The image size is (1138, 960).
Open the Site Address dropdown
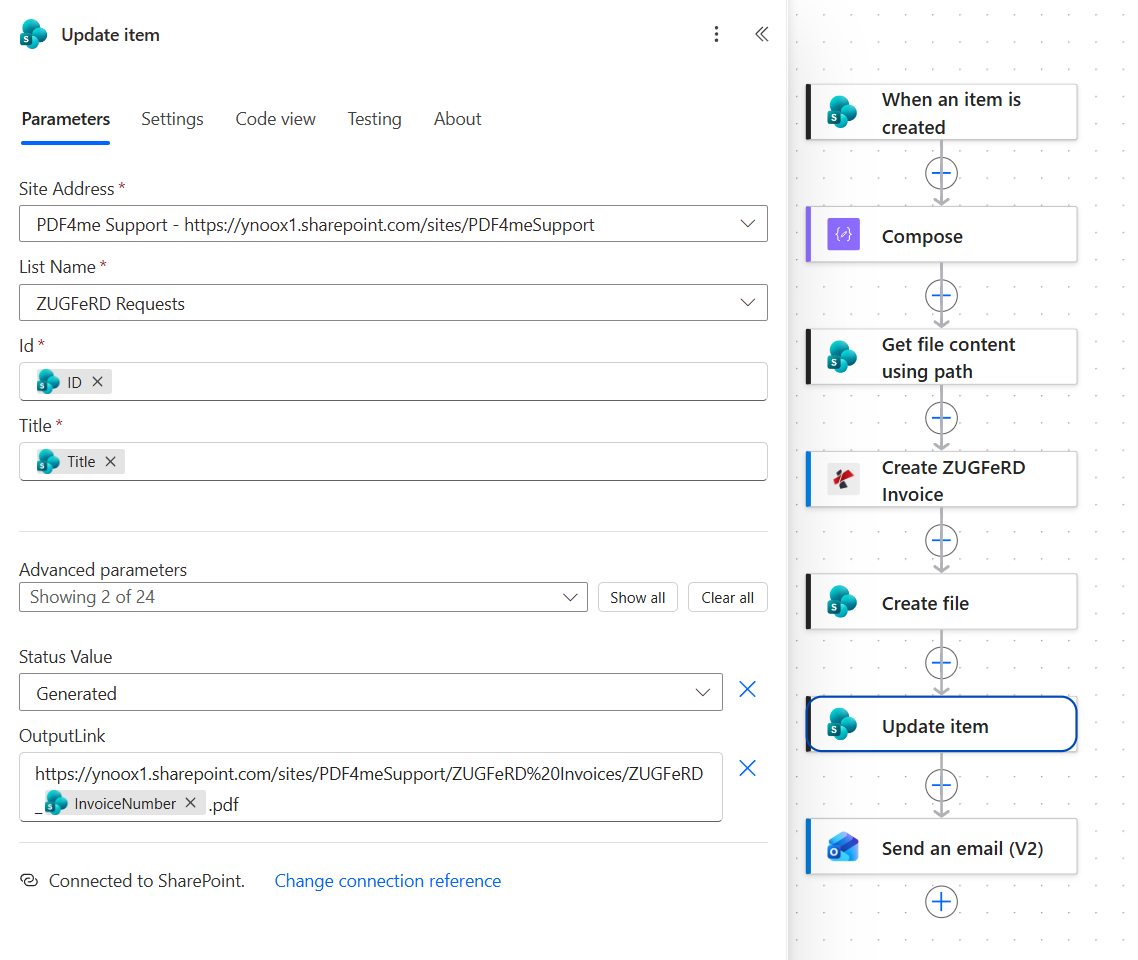(393, 224)
